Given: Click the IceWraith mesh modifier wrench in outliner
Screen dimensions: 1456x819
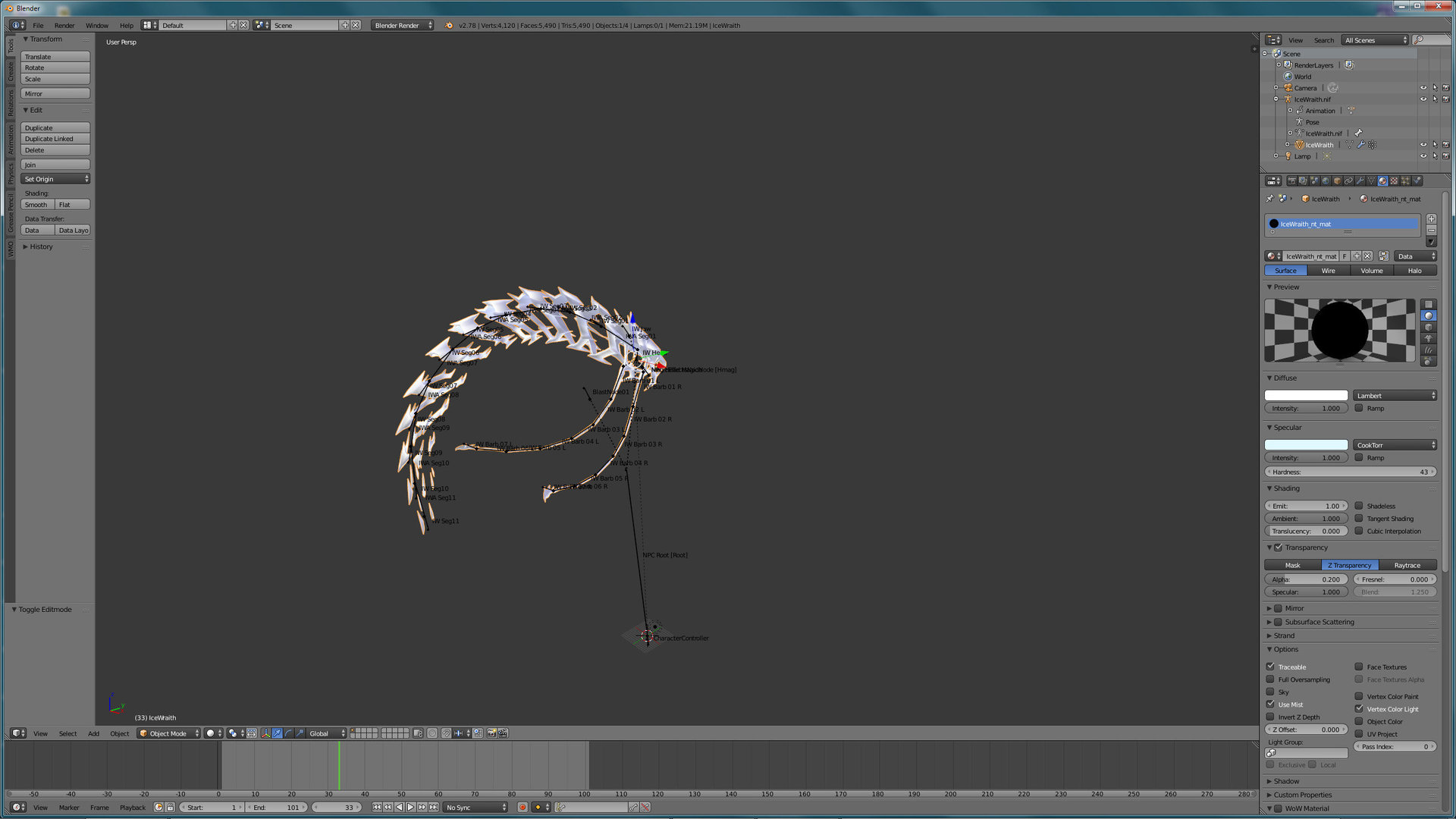Looking at the screenshot, I should (1360, 144).
